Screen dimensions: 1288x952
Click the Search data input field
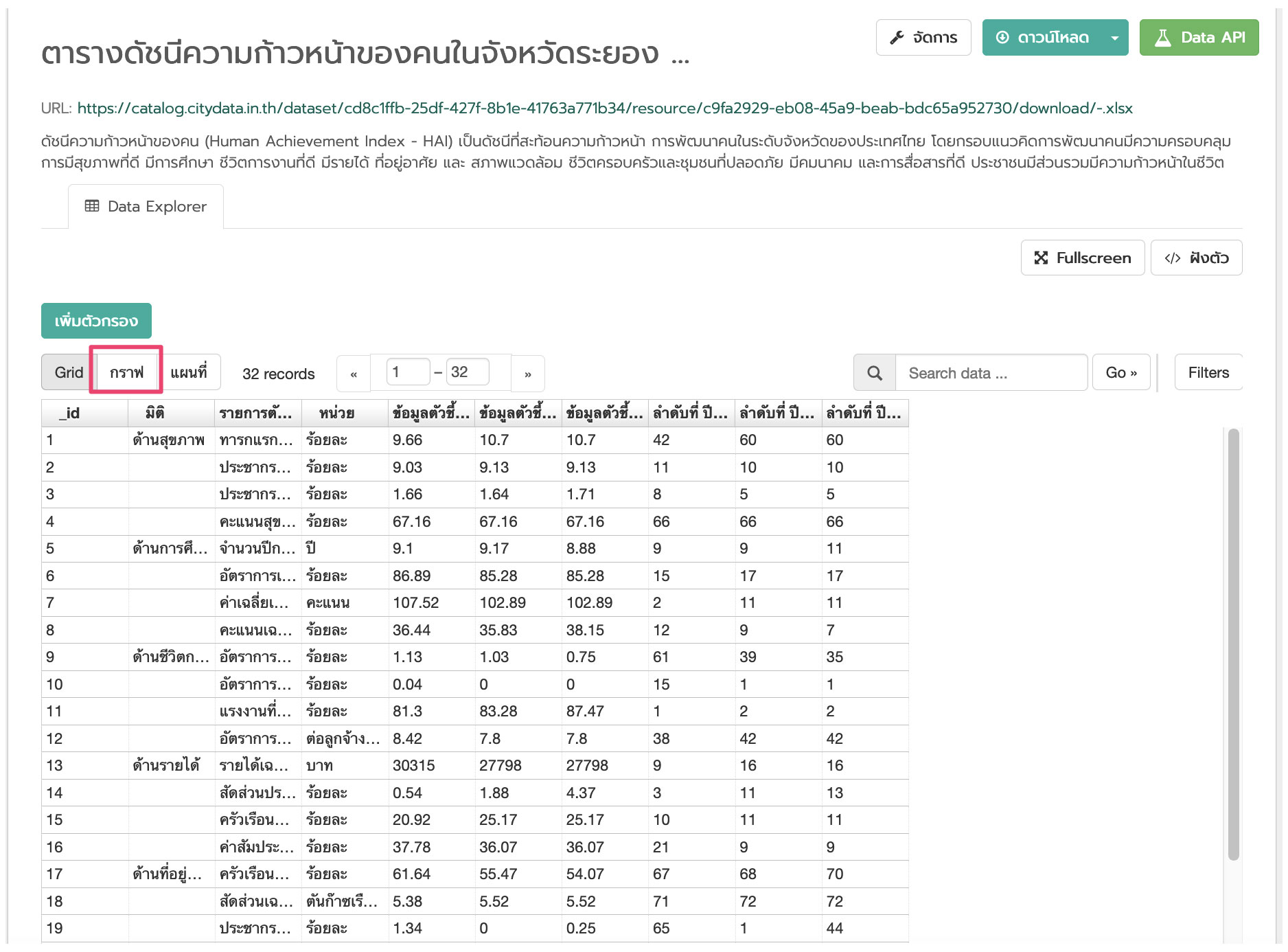991,372
